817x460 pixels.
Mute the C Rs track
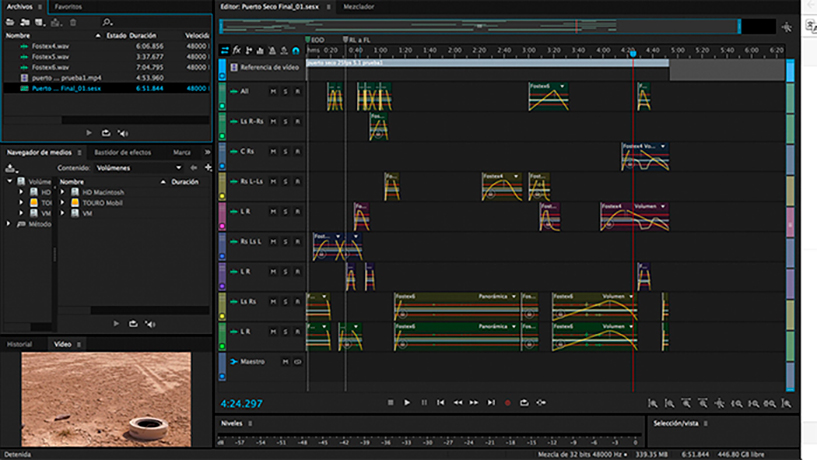pyautogui.click(x=273, y=152)
